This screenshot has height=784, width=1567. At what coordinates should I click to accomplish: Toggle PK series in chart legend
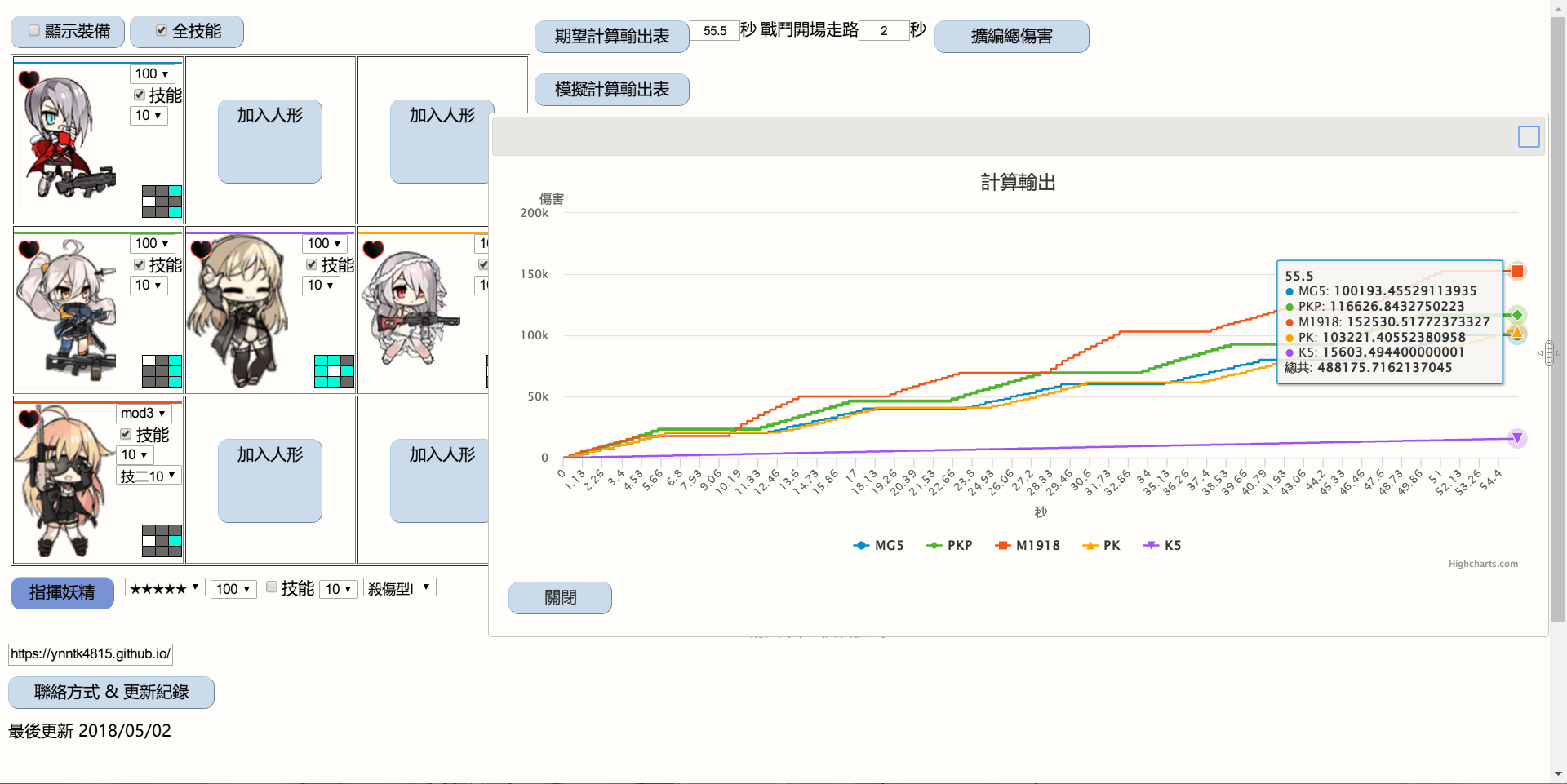(x=1101, y=545)
